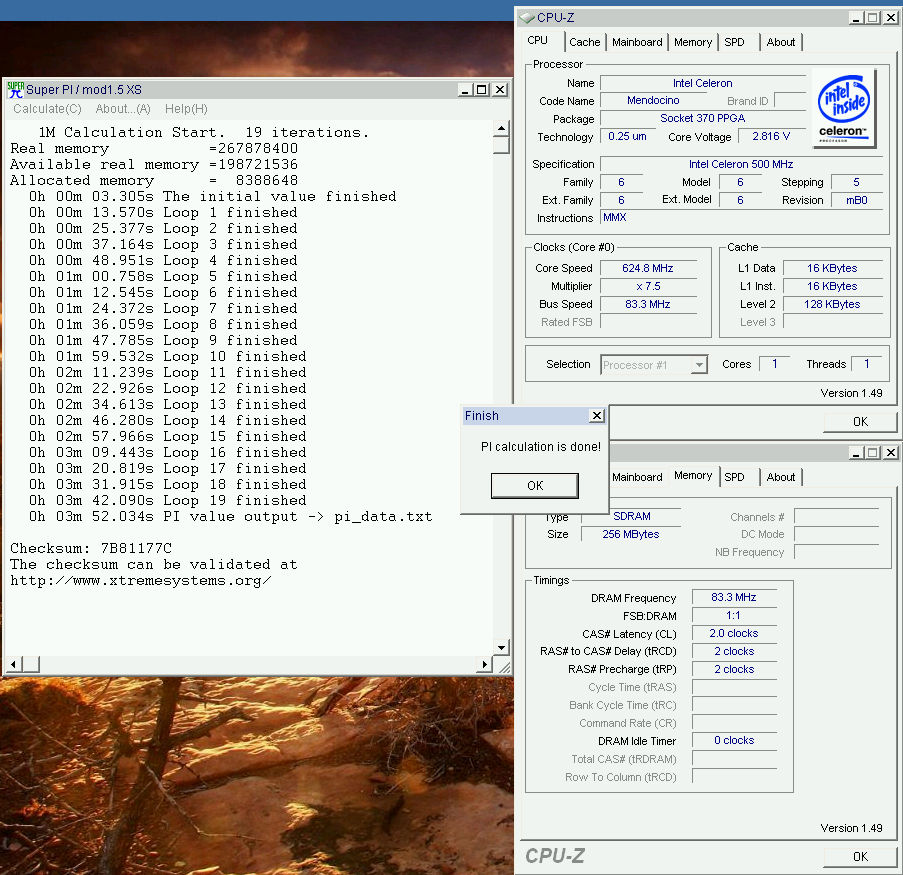Click the memory Type value SDRAM

(x=632, y=516)
